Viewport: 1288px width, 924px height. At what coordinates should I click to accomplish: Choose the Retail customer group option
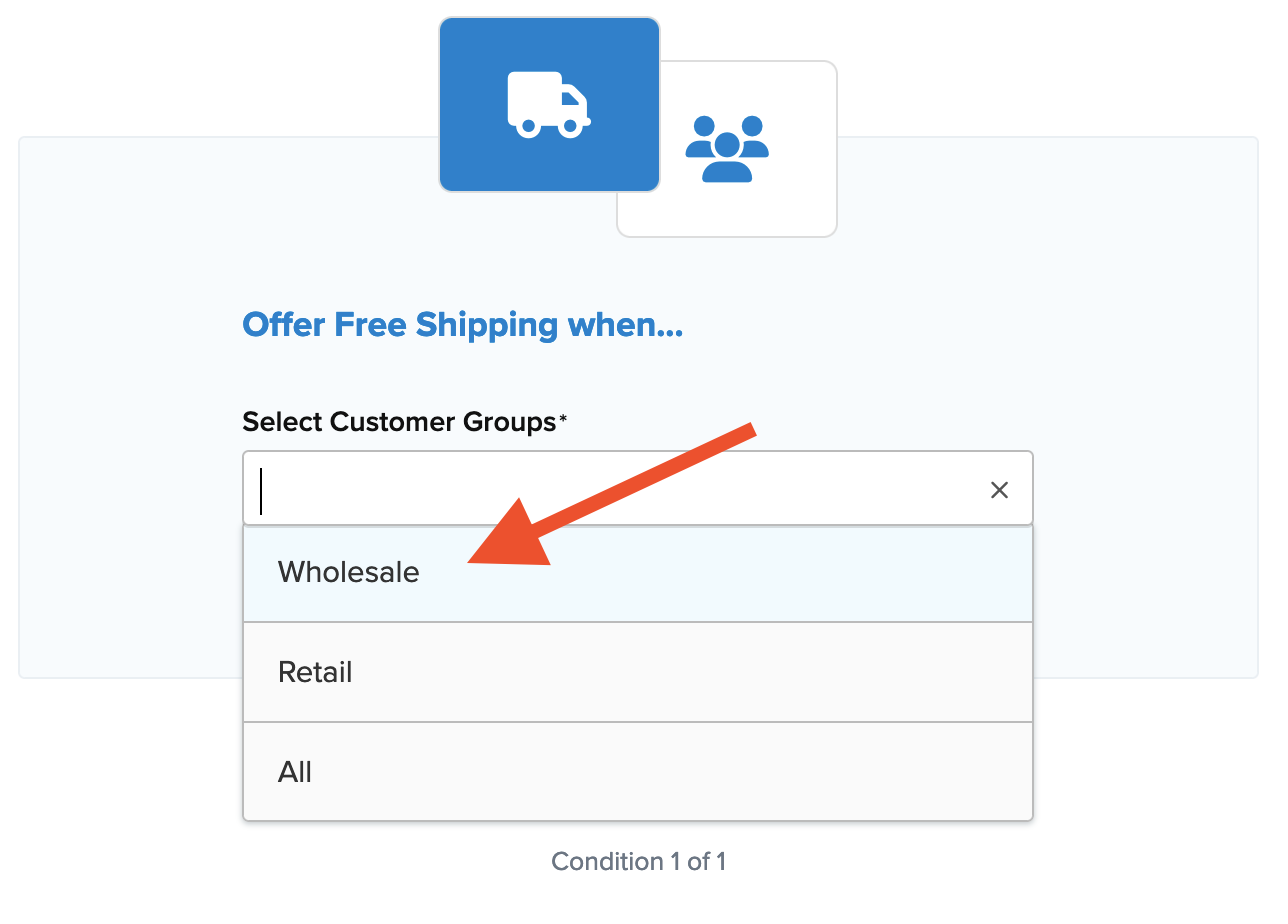click(637, 672)
